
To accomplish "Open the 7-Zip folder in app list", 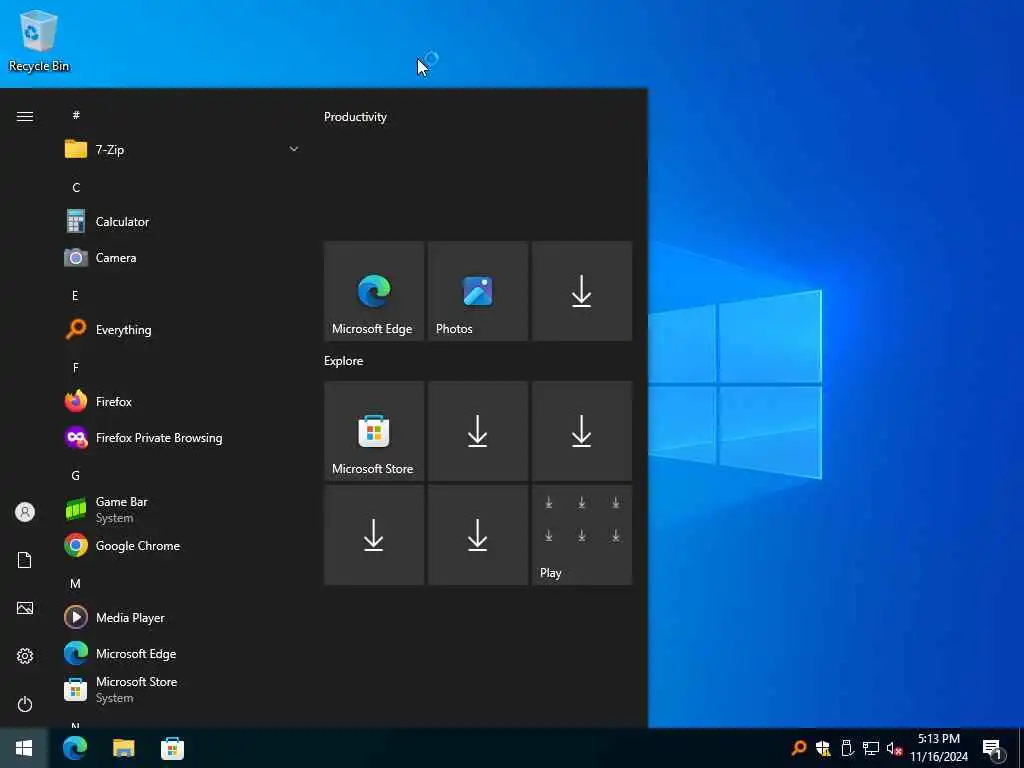I will pyautogui.click(x=181, y=150).
